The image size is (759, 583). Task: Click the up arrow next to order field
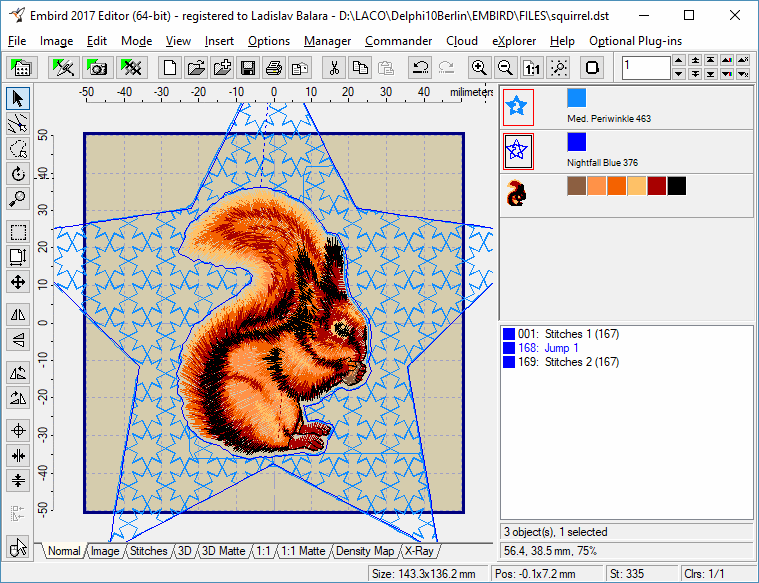click(x=679, y=61)
